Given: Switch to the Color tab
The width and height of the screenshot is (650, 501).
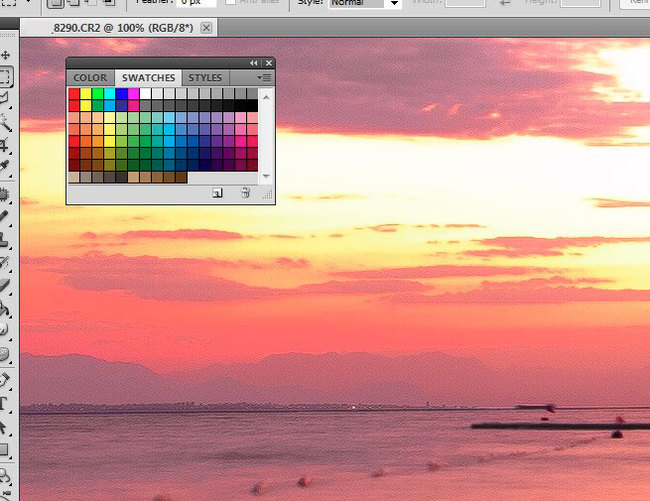Looking at the screenshot, I should pos(90,77).
